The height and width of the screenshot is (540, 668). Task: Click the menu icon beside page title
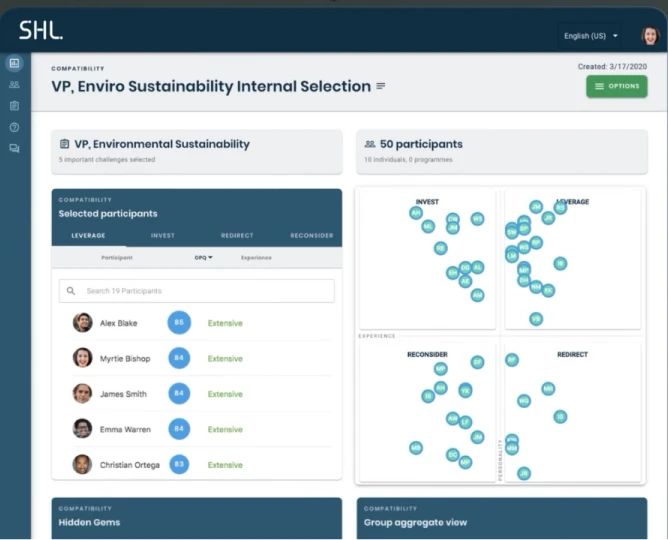click(x=380, y=87)
